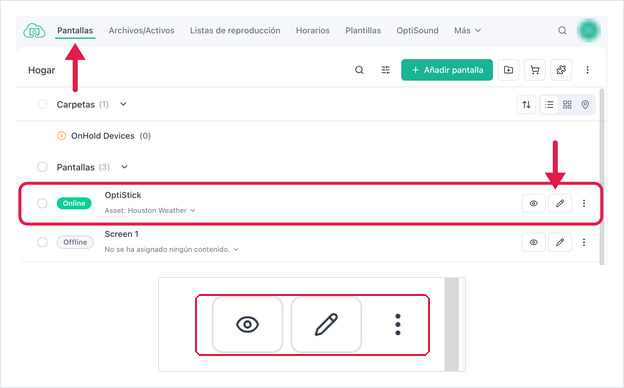This screenshot has height=388, width=624.
Task: Open search from top navigation magnifier
Action: click(562, 30)
